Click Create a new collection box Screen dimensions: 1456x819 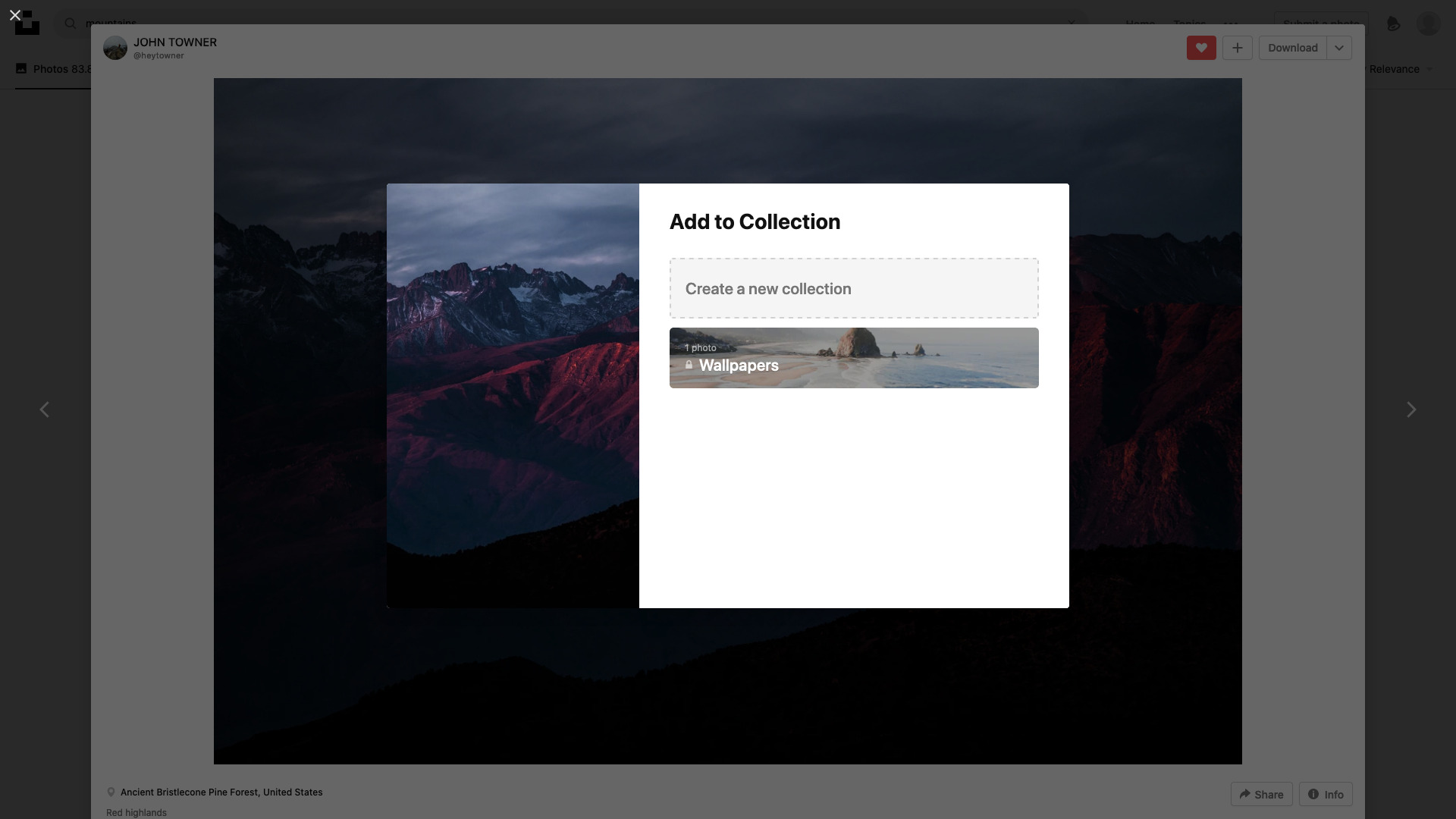tap(854, 288)
